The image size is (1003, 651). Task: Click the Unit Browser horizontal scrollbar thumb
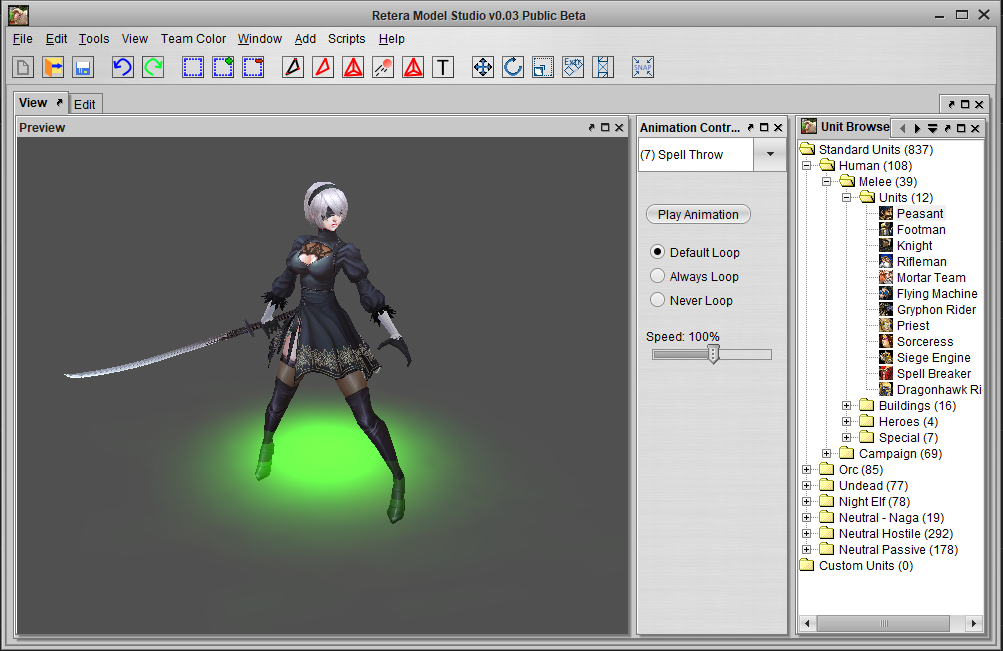tap(883, 623)
